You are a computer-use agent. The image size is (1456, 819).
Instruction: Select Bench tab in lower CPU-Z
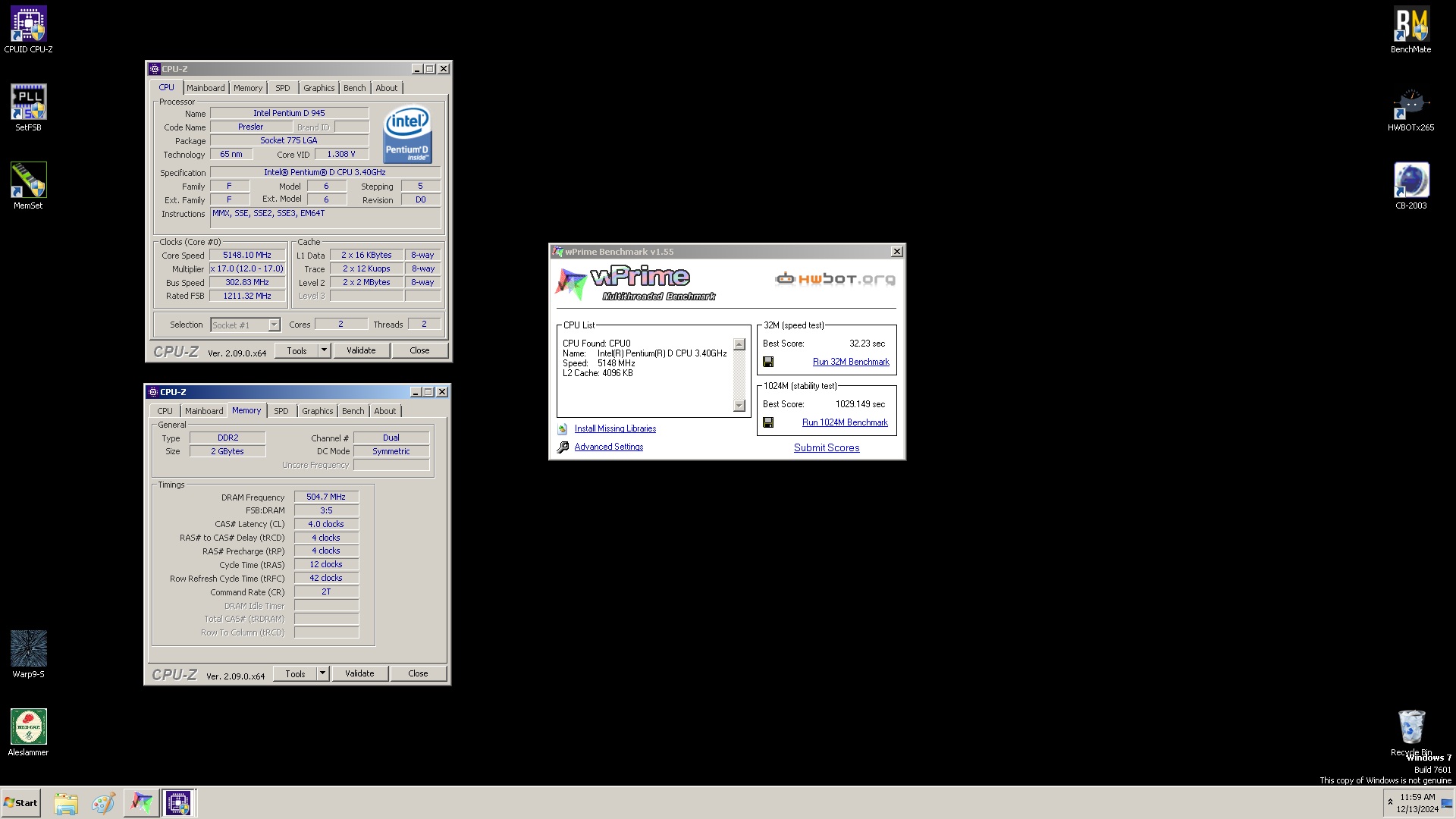coord(353,411)
